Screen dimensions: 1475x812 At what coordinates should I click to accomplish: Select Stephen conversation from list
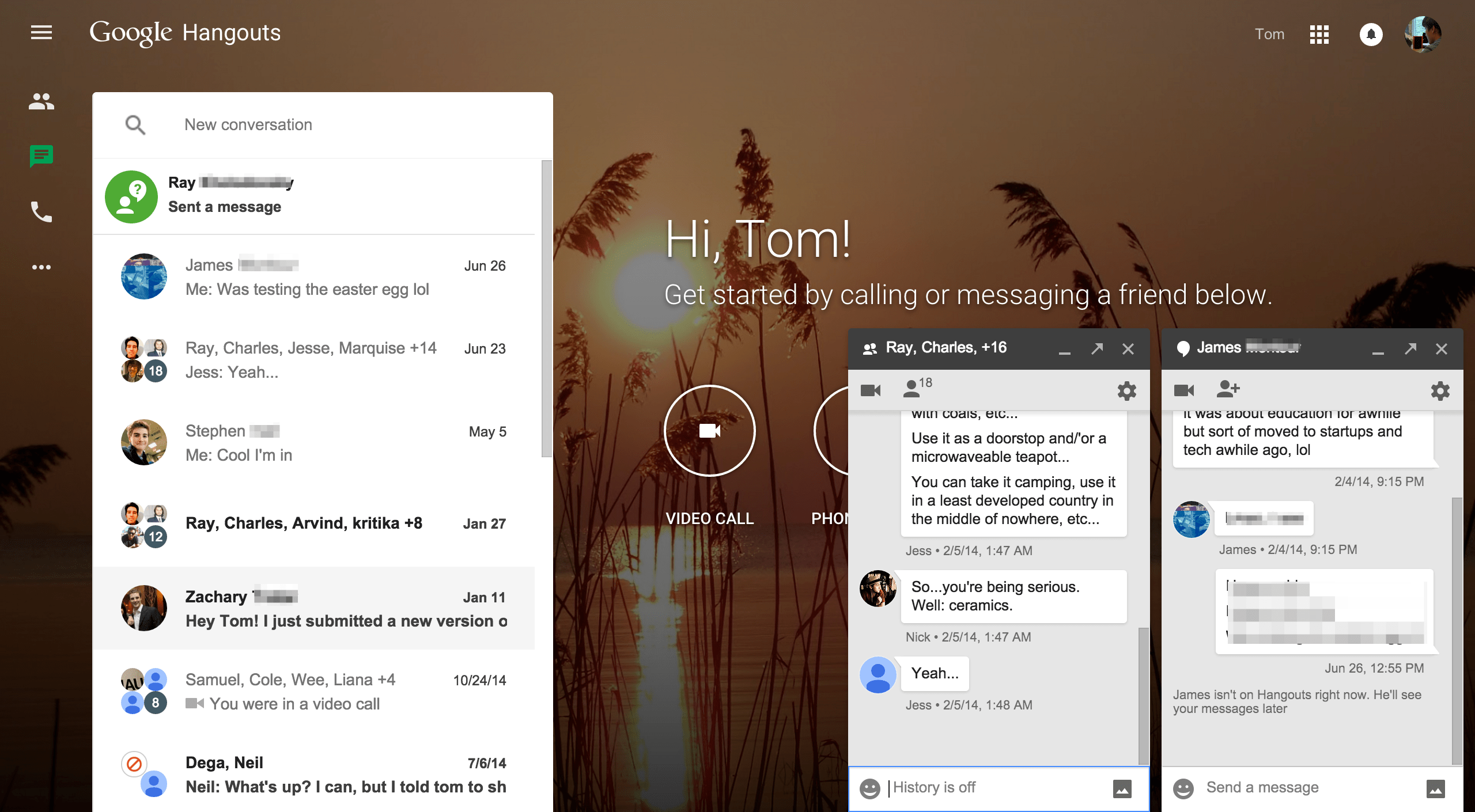click(315, 442)
